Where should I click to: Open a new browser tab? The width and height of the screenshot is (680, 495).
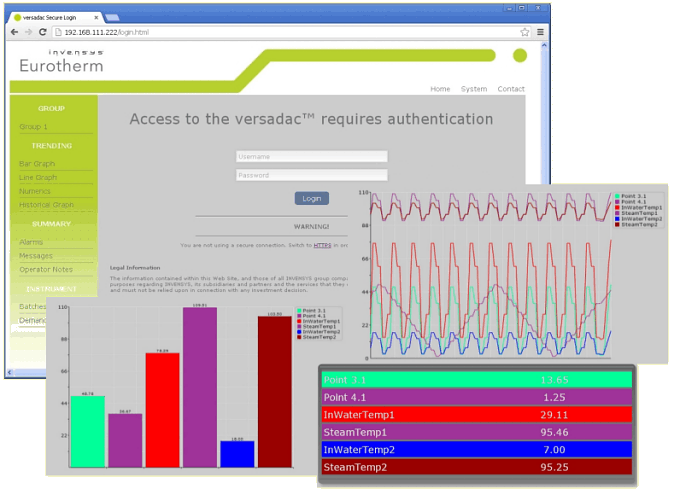pos(112,18)
